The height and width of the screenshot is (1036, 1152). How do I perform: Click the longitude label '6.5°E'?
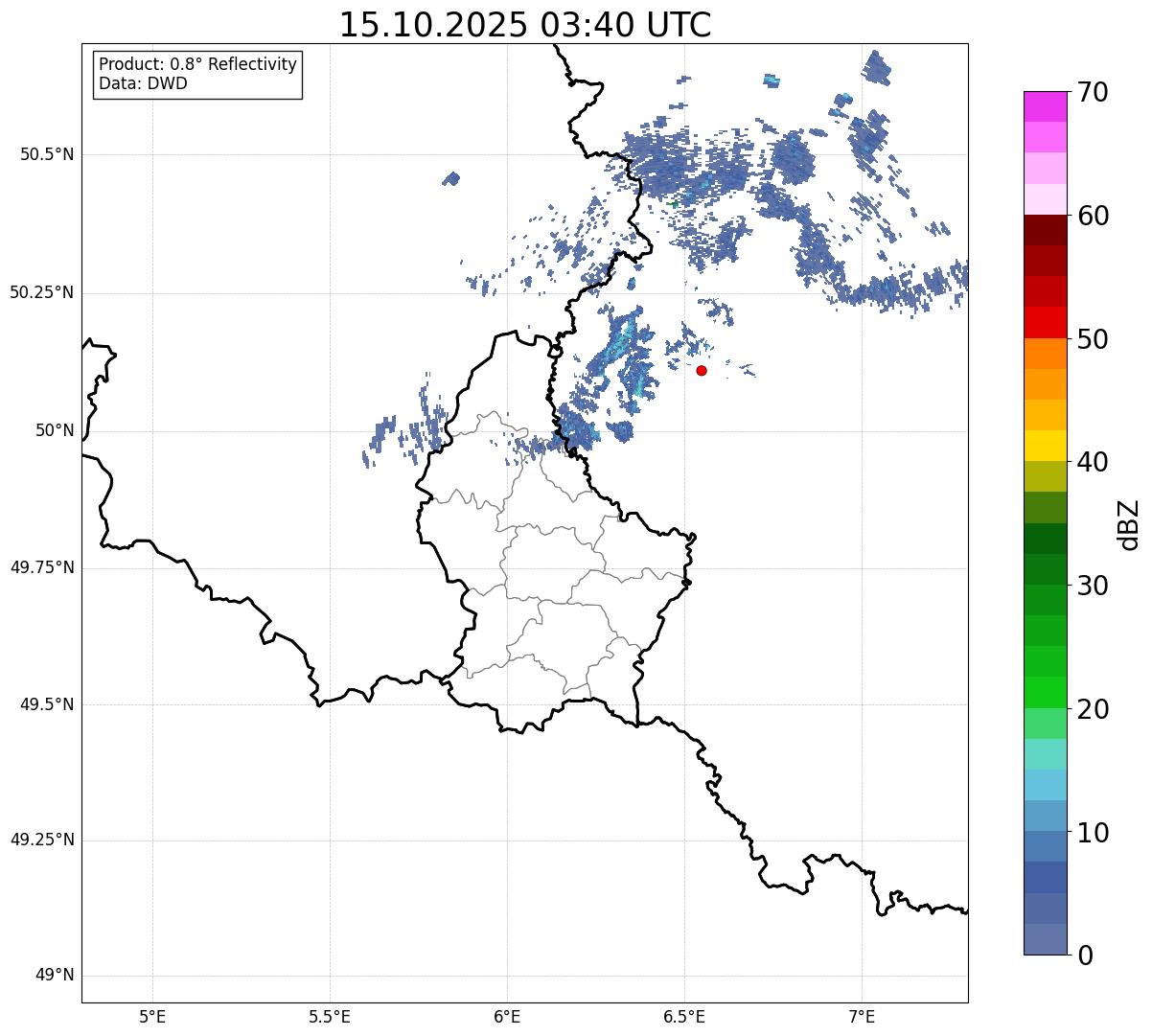point(684,1016)
